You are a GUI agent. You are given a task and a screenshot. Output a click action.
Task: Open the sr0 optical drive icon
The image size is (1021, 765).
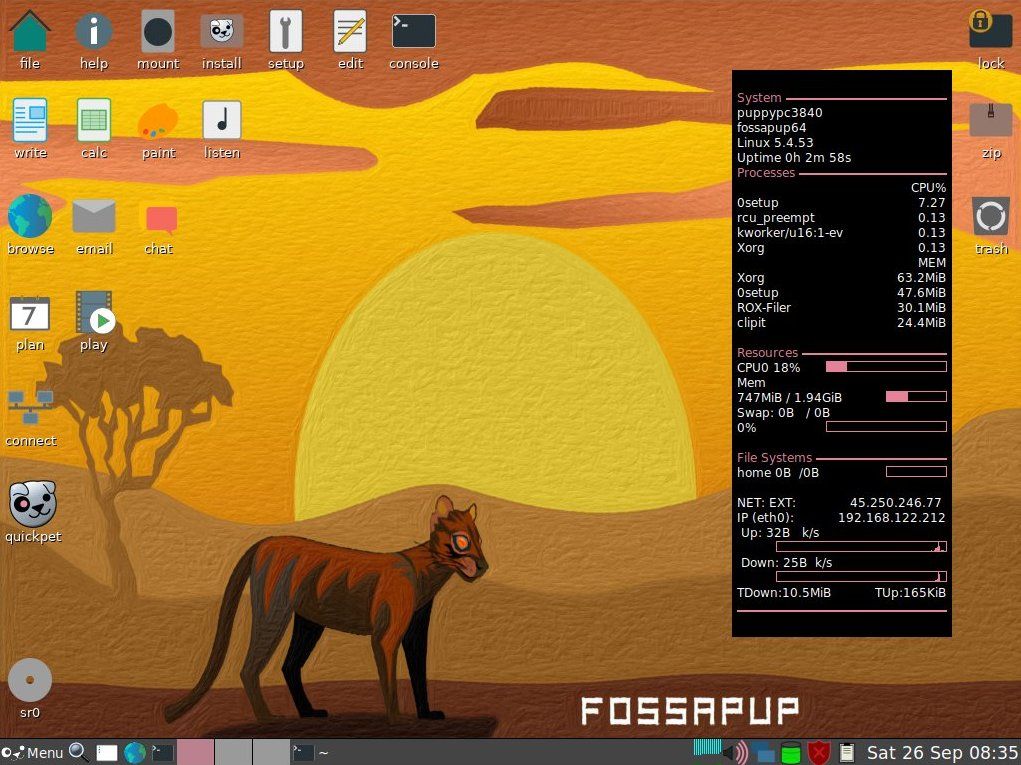[29, 680]
